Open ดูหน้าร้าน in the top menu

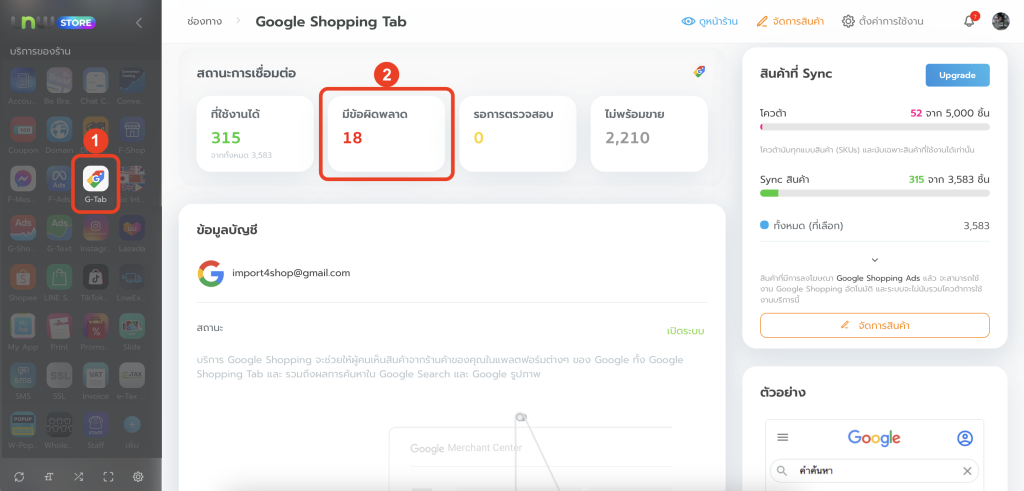[709, 21]
